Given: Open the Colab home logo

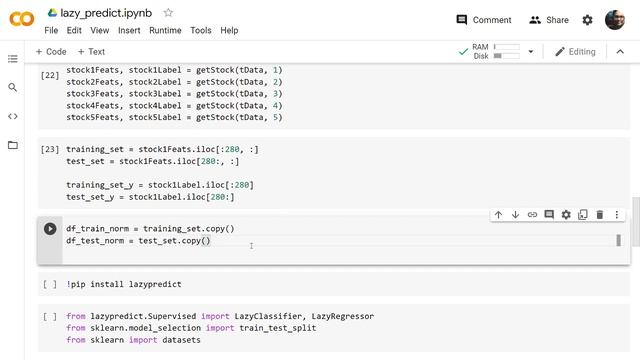Looking at the screenshot, I should click(x=22, y=19).
